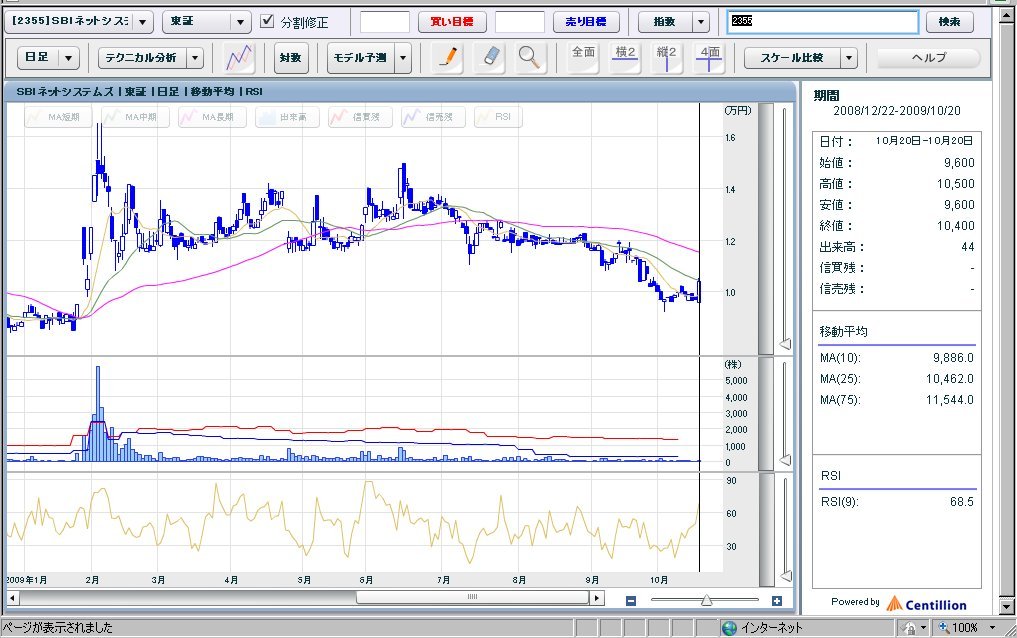
Task: Expand the テクニカル分析 dropdown
Action: point(195,59)
